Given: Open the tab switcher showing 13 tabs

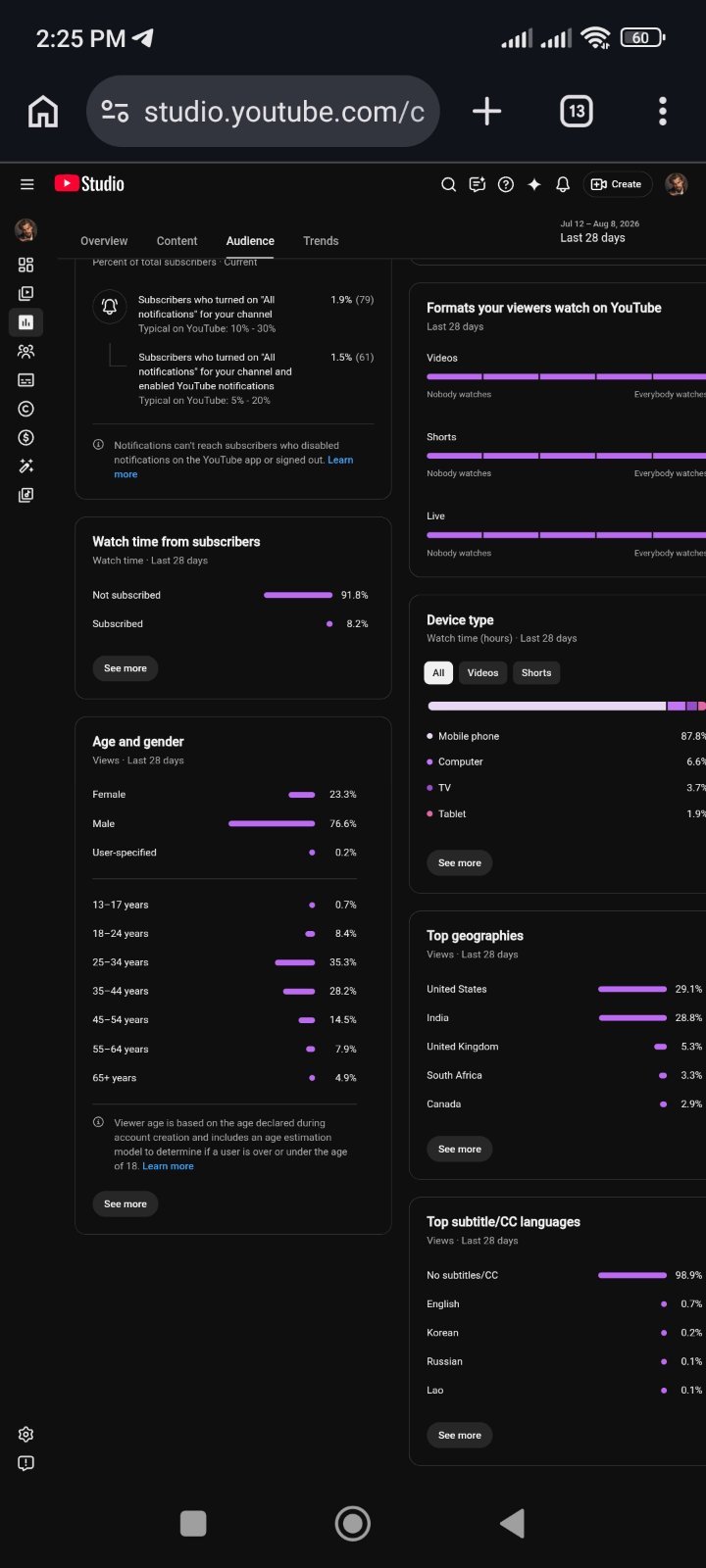Looking at the screenshot, I should coord(577,112).
